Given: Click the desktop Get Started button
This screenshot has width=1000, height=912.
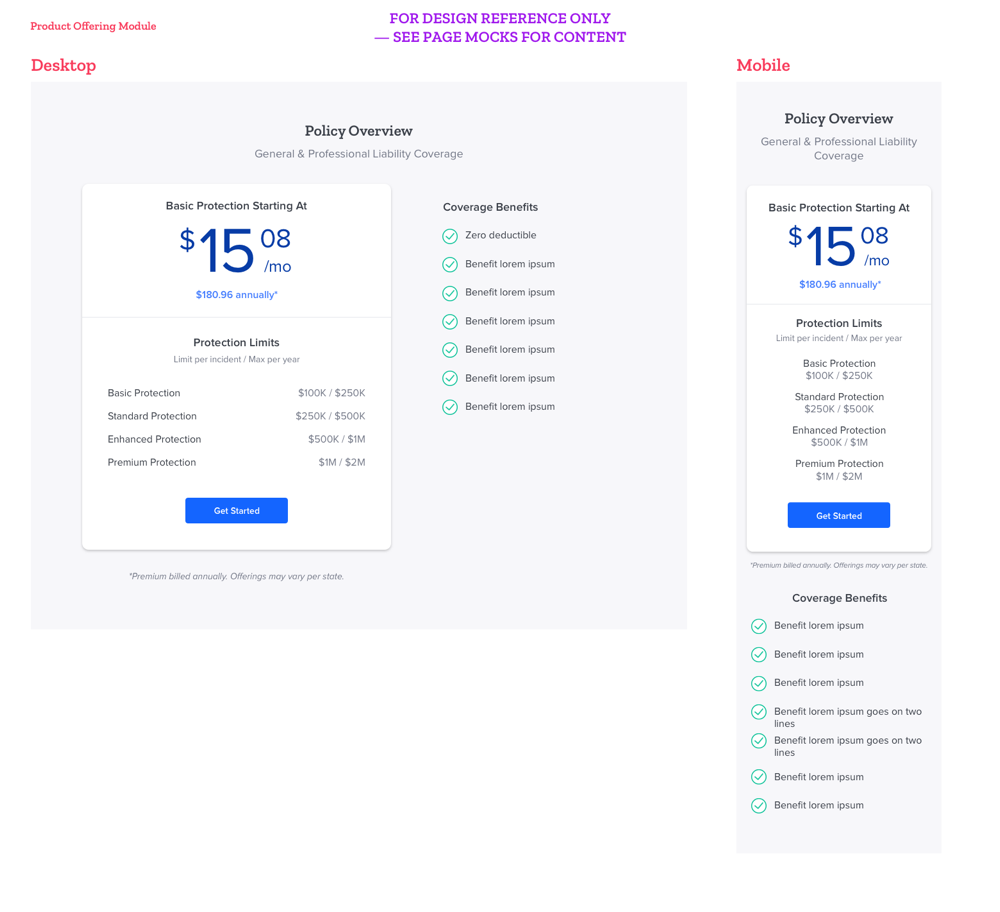Looking at the screenshot, I should [236, 510].
